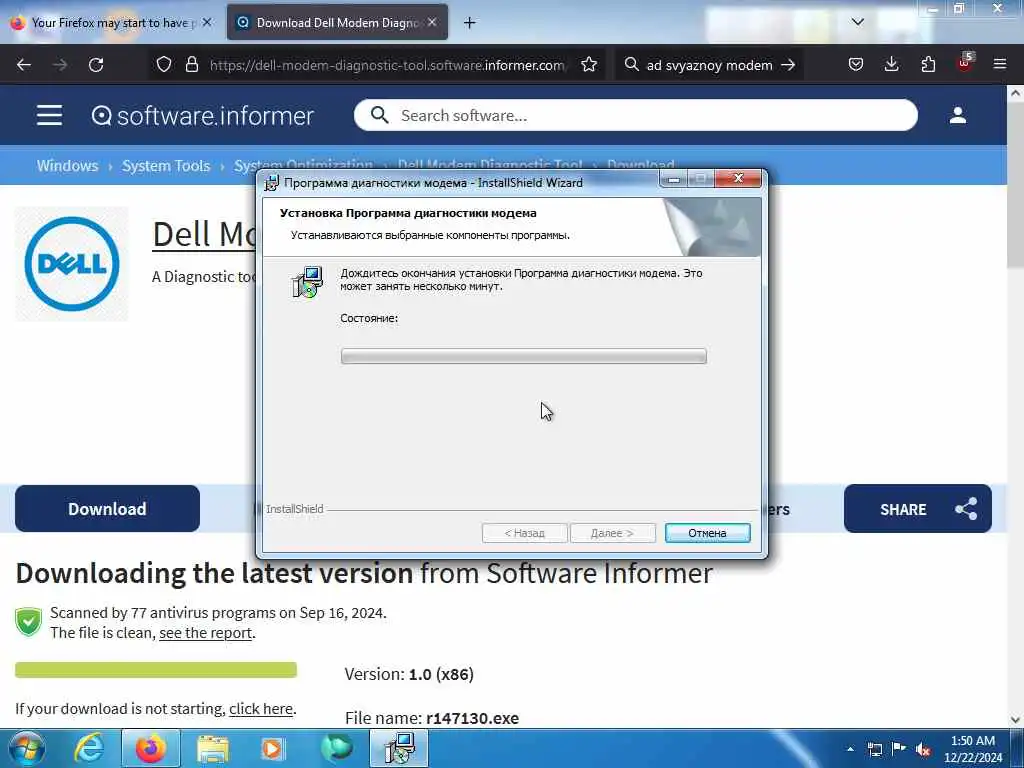Submit search with arrow in Firefox search box
Image resolution: width=1024 pixels, height=768 pixels.
788,65
